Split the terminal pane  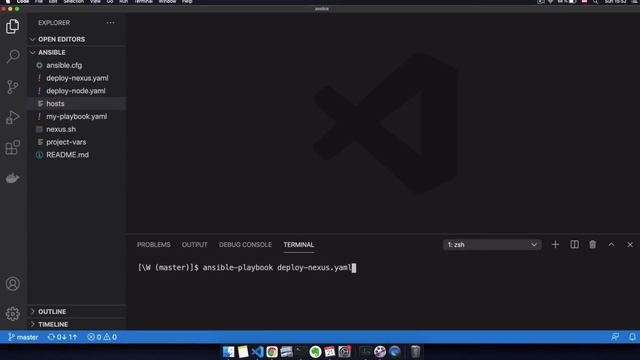[x=574, y=244]
